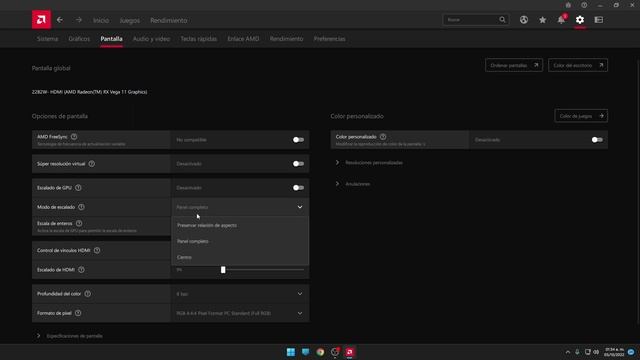640x360 pixels.
Task: Click the search magnifier icon
Action: [x=502, y=20]
